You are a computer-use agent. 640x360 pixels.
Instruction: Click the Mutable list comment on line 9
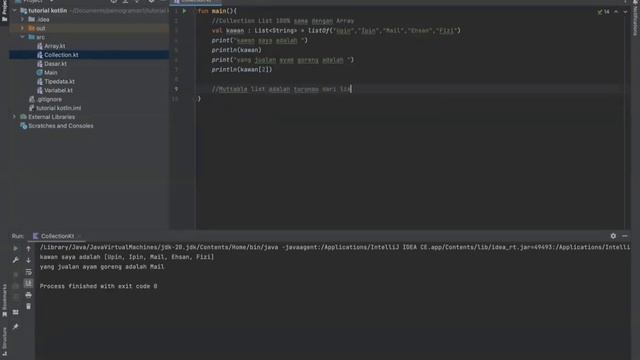281,89
